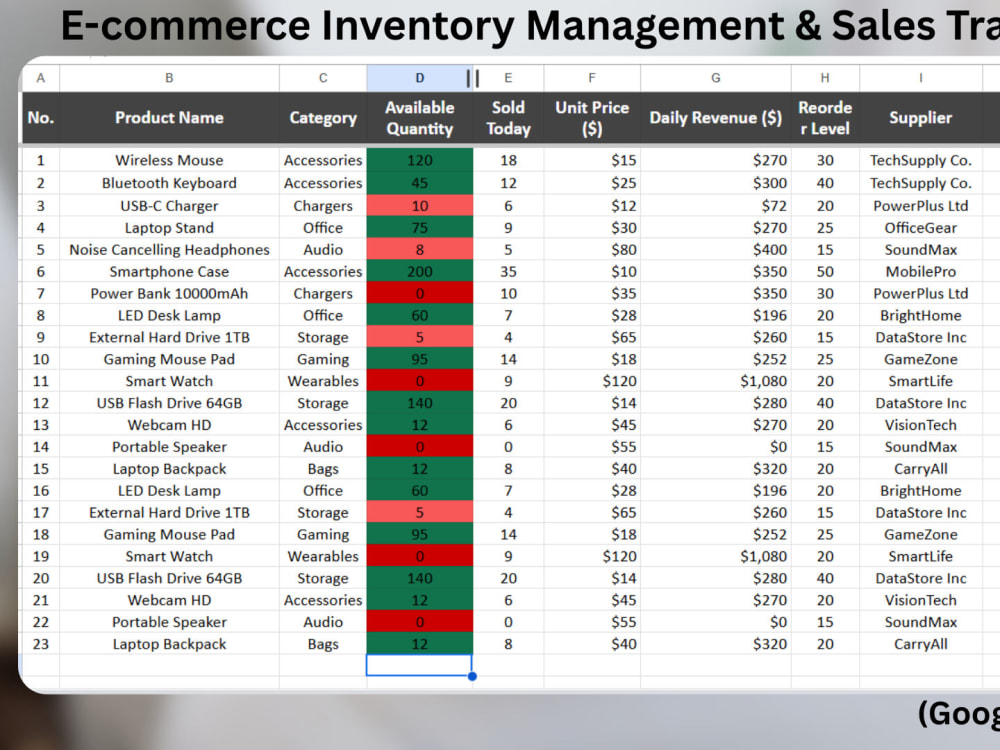1000x750 pixels.
Task: Select 'LED Desk Lamp' in row 8
Action: 169,316
